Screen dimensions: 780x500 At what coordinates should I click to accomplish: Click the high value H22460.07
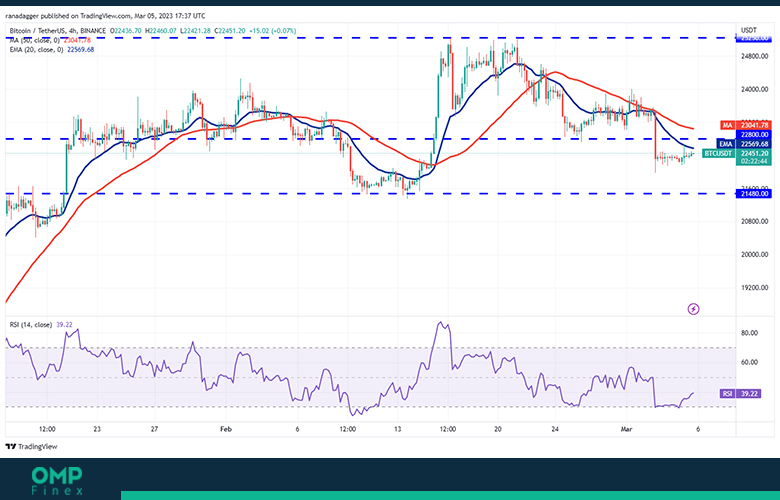point(161,31)
